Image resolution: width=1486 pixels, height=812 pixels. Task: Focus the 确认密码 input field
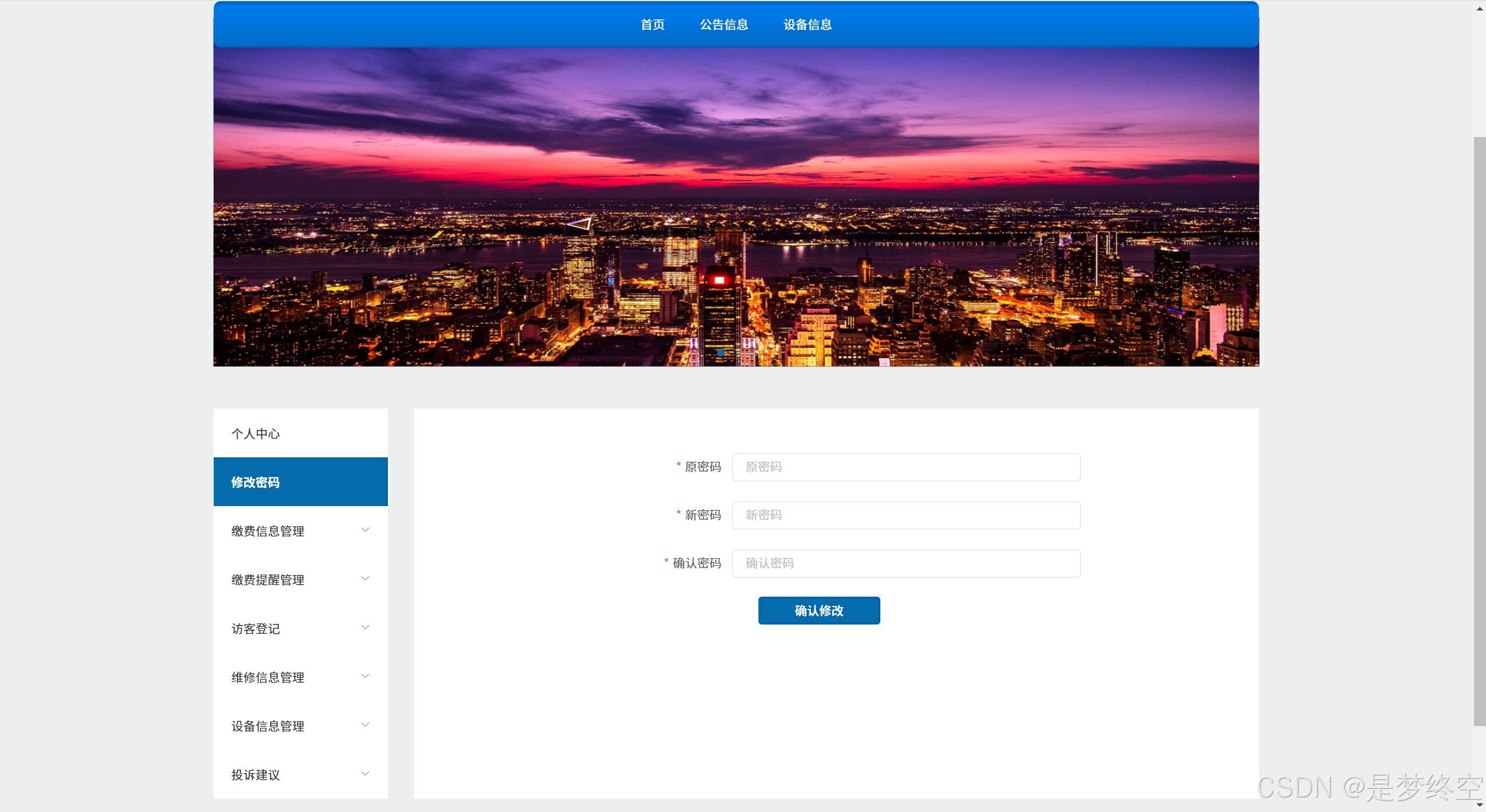[906, 564]
